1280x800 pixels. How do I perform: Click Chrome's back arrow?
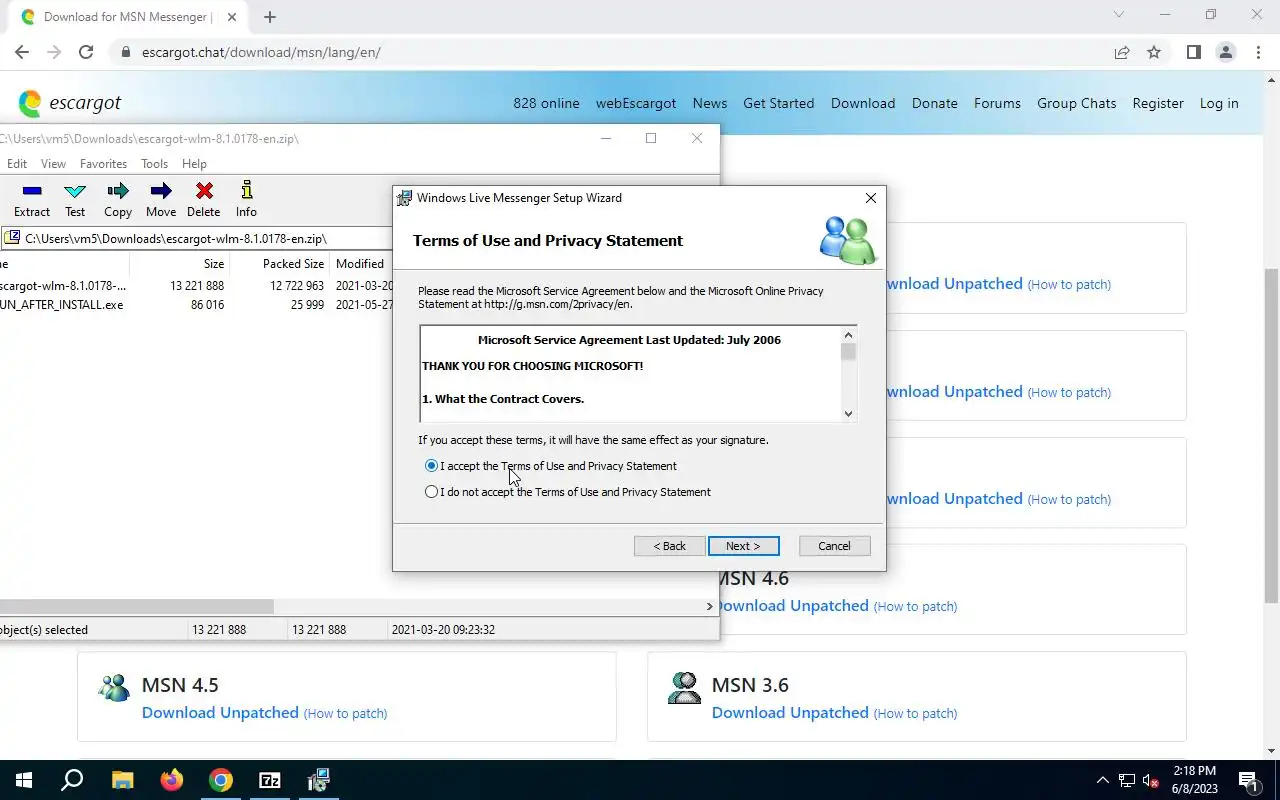pos(22,52)
